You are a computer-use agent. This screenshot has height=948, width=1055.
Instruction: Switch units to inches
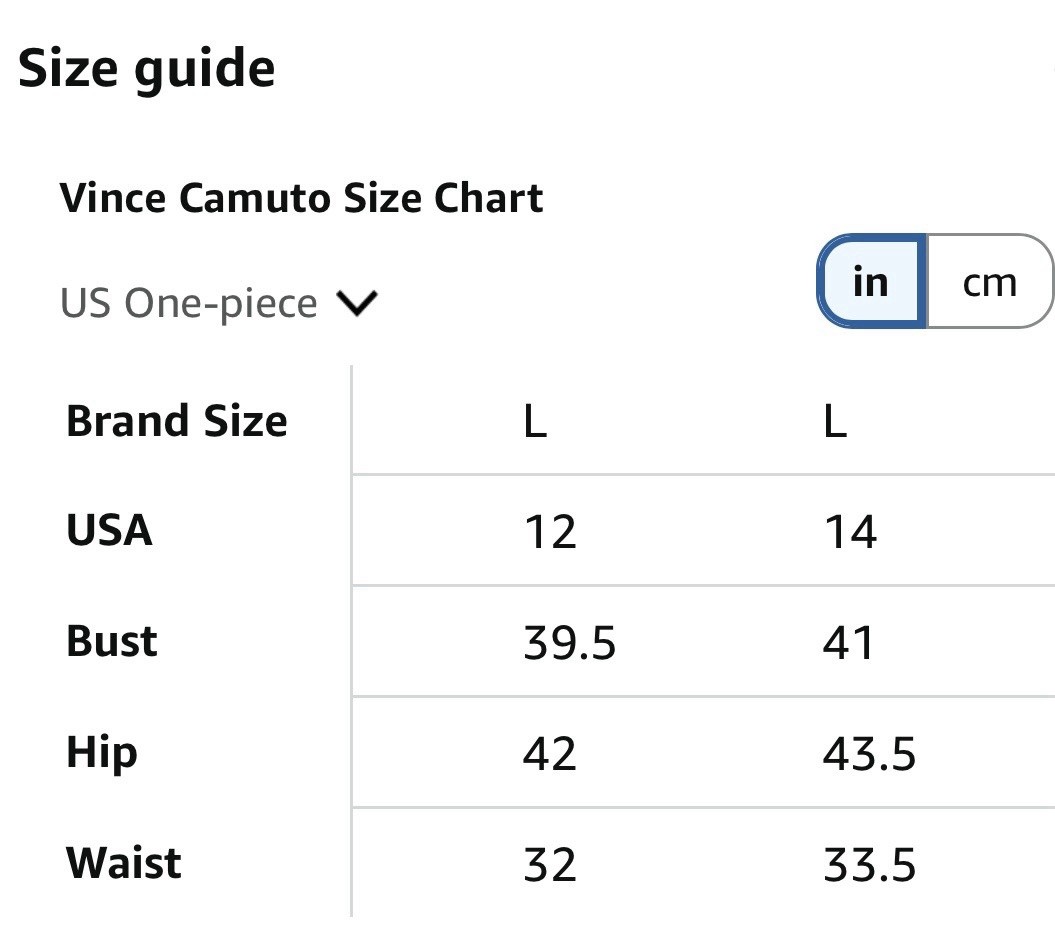click(x=872, y=281)
